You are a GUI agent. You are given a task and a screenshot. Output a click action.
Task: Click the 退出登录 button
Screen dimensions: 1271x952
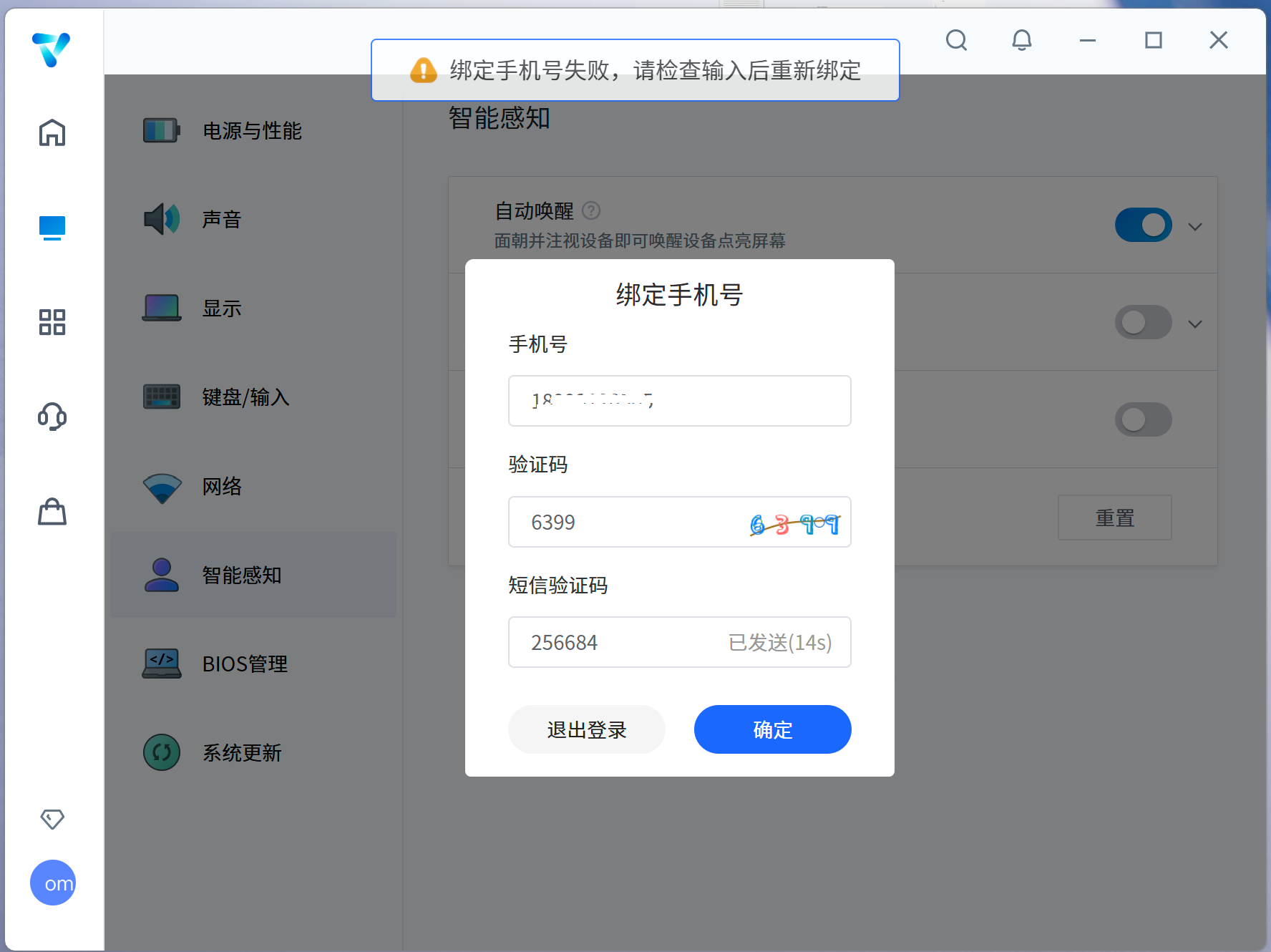click(x=586, y=729)
